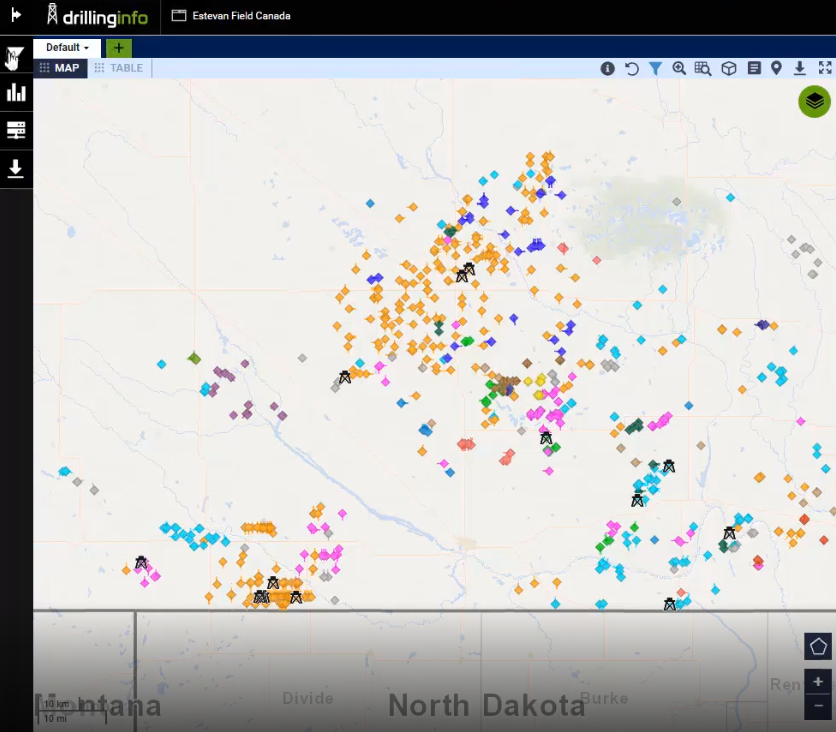Zoom out with the minus button
The height and width of the screenshot is (732, 836).
818,706
